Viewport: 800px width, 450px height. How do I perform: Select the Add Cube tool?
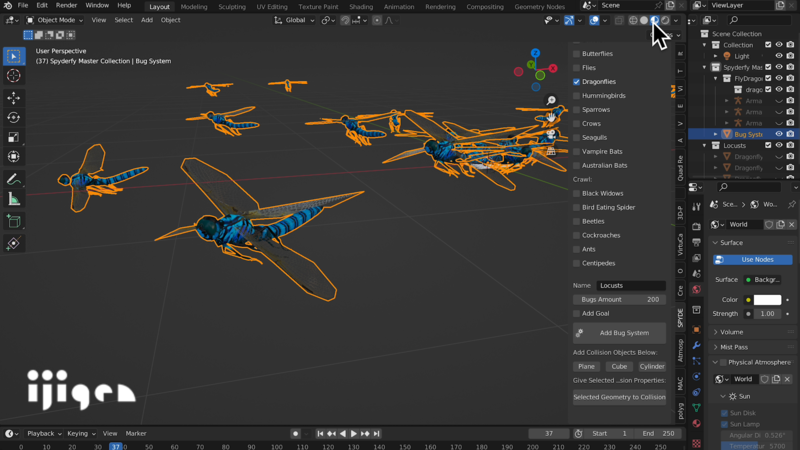14,221
